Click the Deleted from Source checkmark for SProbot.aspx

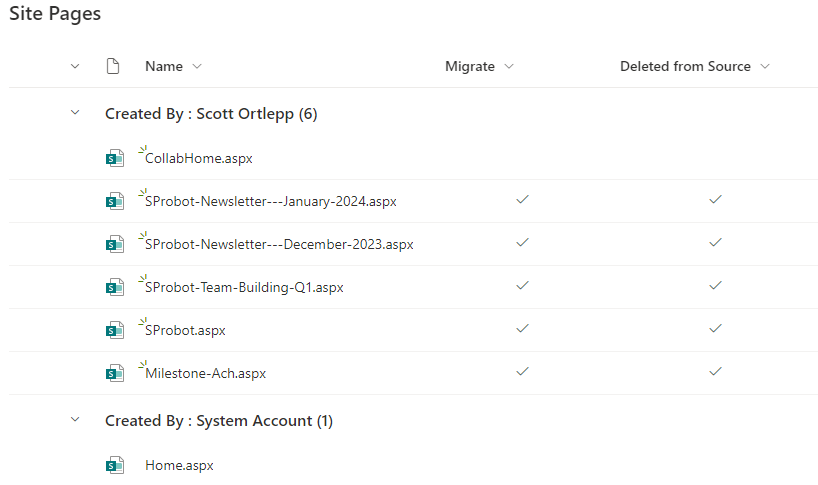[715, 328]
